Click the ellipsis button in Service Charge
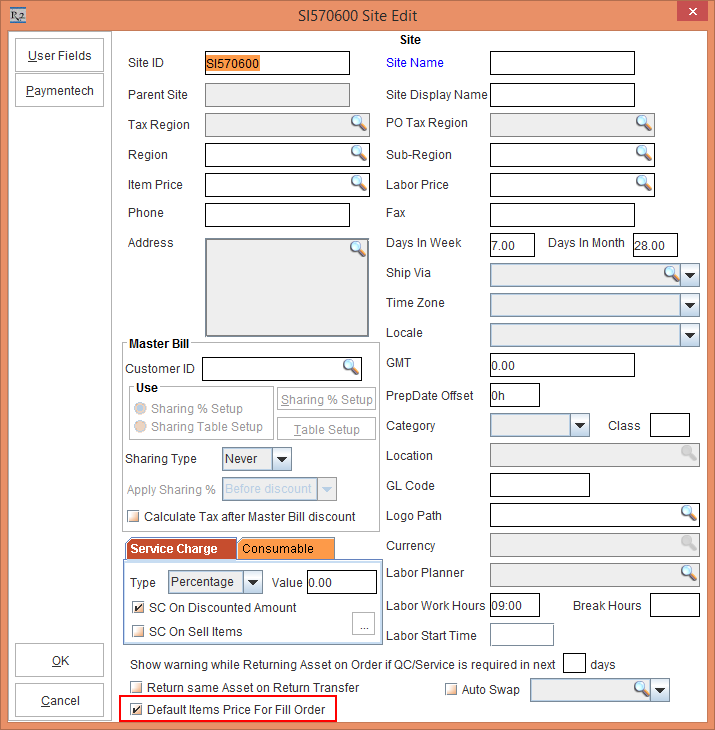Viewport: 715px width, 730px height. [364, 623]
